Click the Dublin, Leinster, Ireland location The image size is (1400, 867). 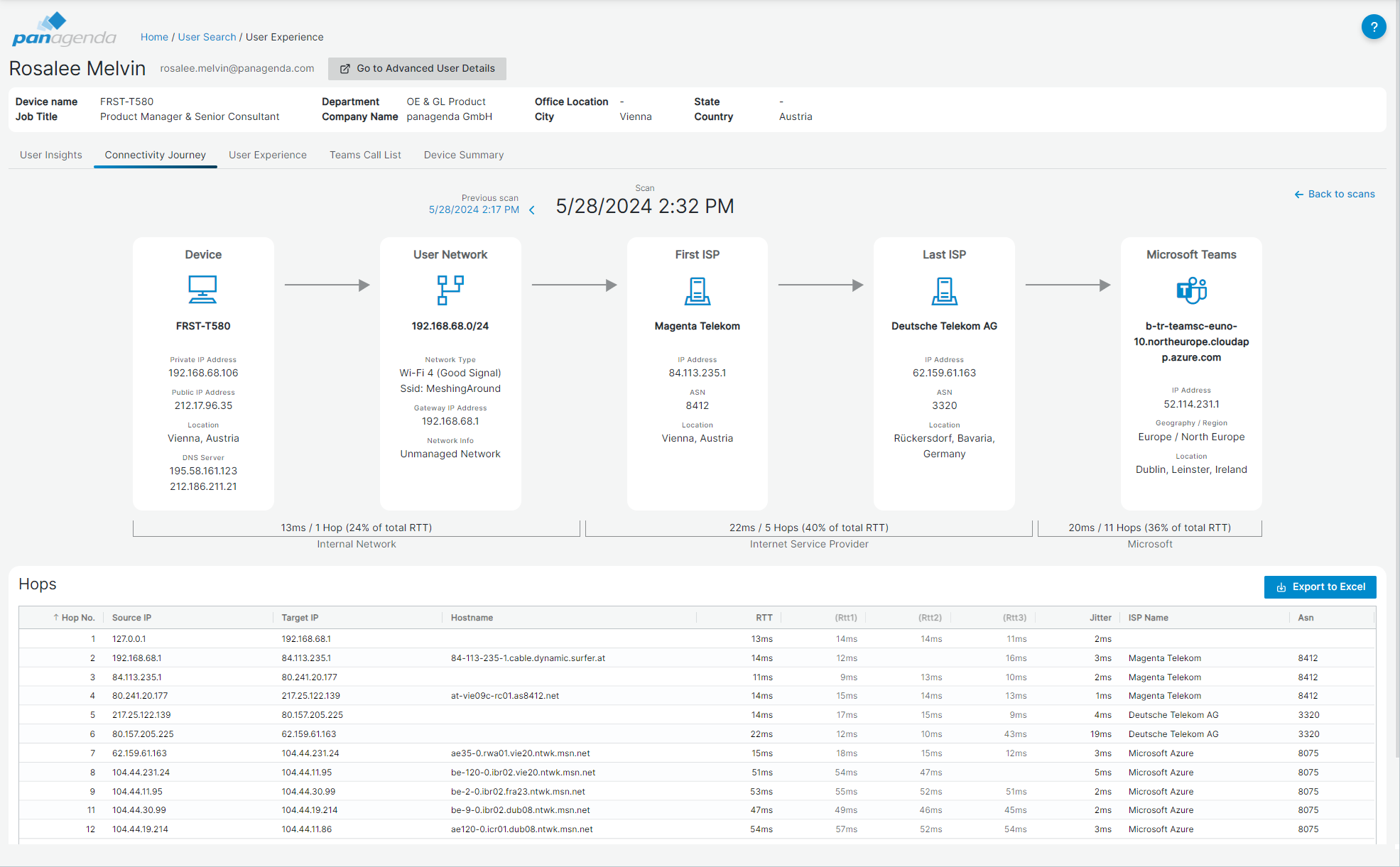(1191, 469)
